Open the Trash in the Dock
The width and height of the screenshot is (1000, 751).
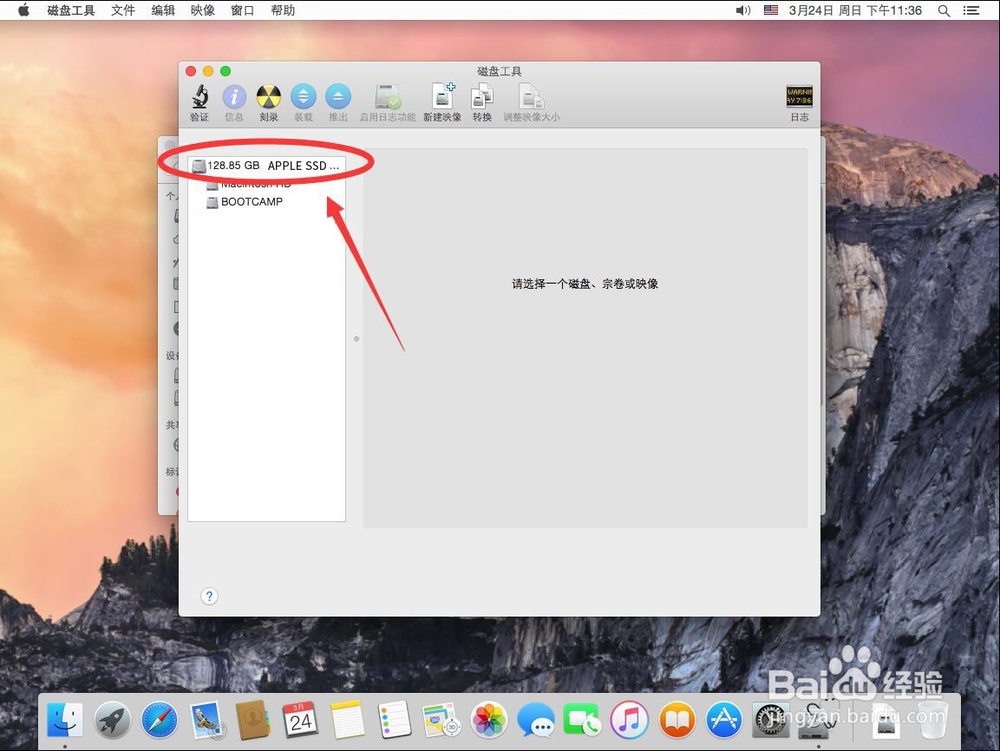click(x=933, y=720)
